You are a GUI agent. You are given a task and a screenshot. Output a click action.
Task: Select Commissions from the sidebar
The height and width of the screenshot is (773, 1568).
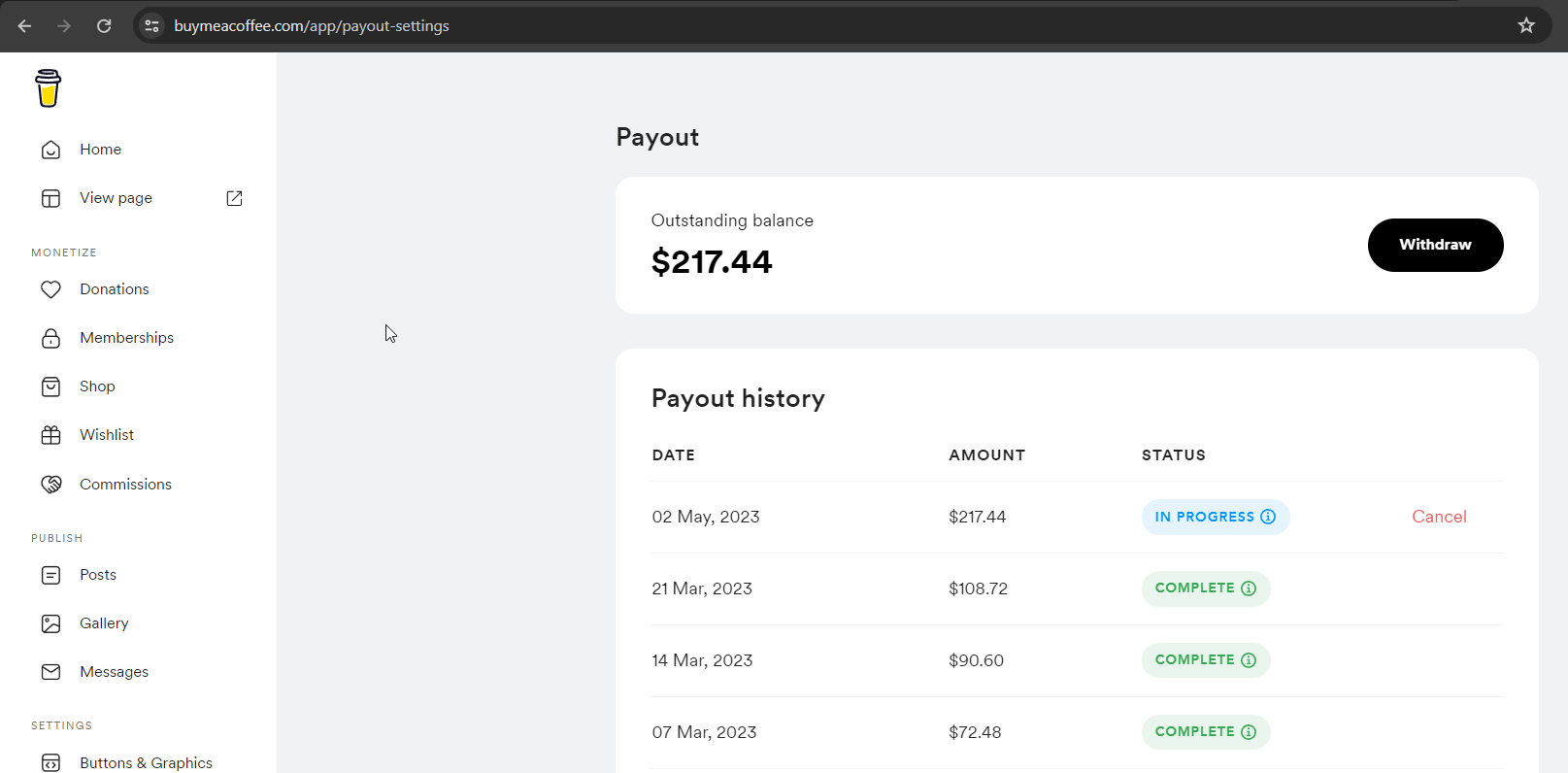pos(125,484)
